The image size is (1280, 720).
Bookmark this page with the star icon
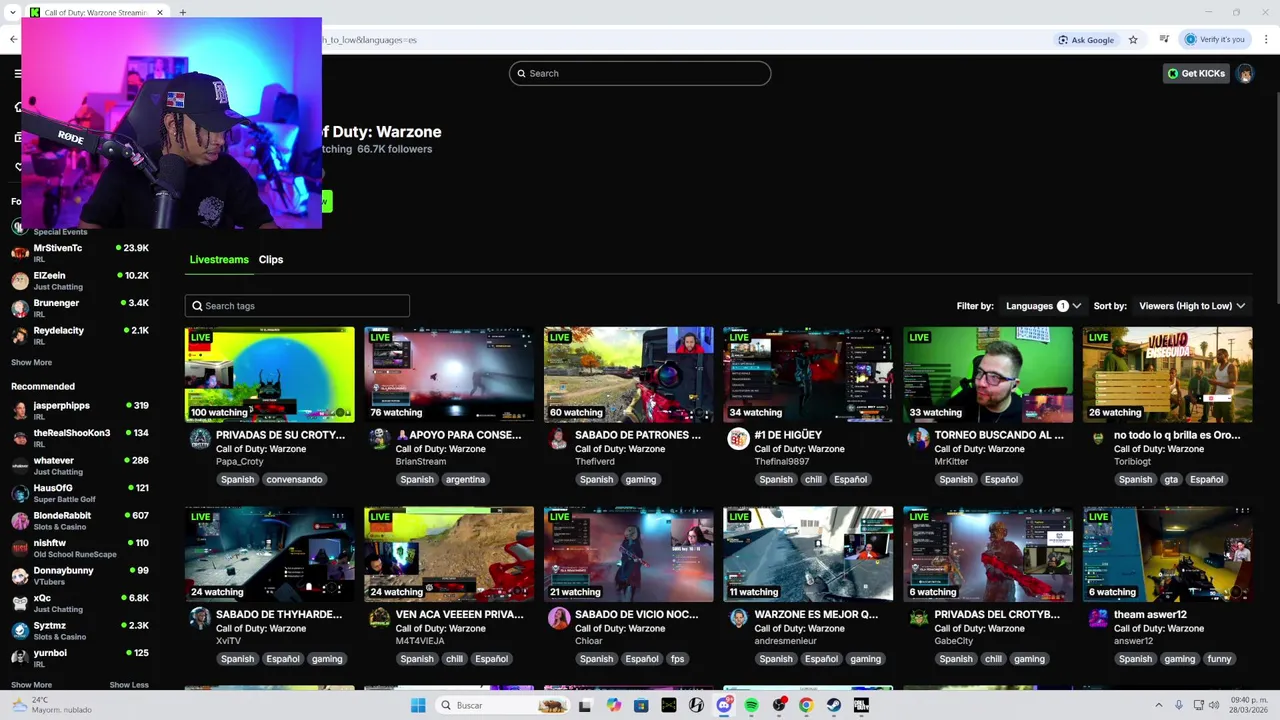point(1133,40)
